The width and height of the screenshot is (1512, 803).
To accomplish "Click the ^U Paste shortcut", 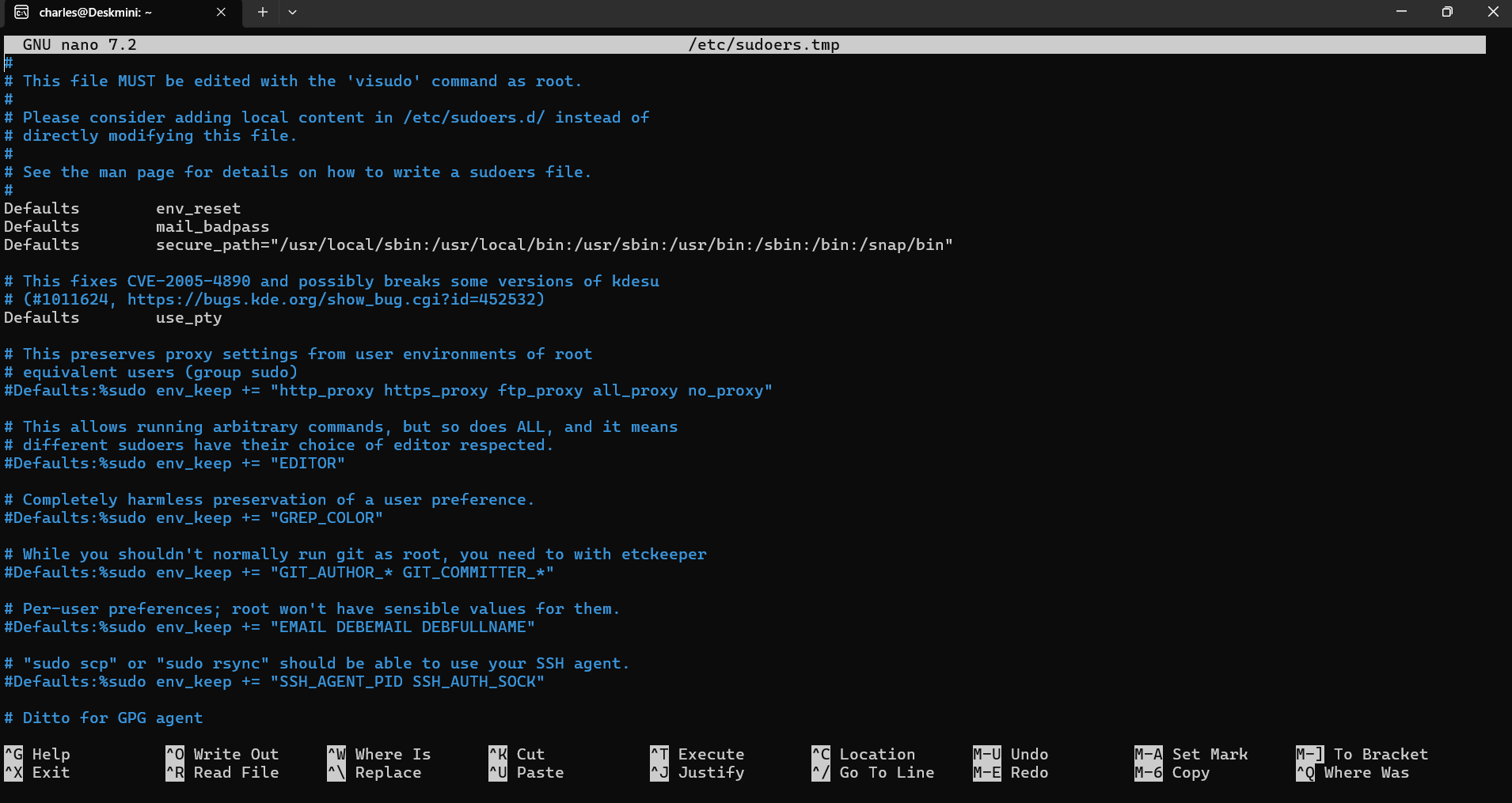I will 526,772.
